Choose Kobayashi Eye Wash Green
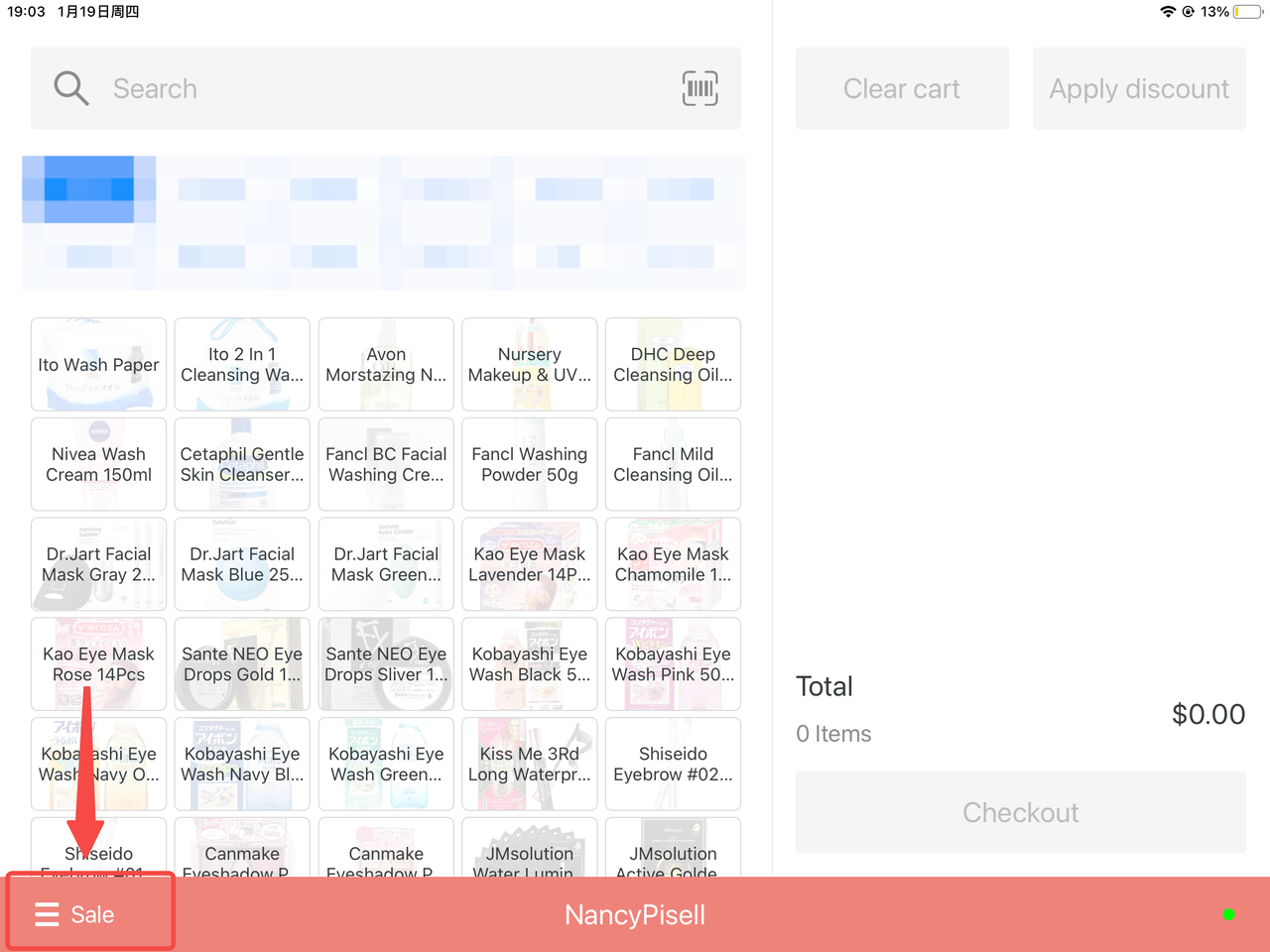This screenshot has width=1270, height=952. 386,764
